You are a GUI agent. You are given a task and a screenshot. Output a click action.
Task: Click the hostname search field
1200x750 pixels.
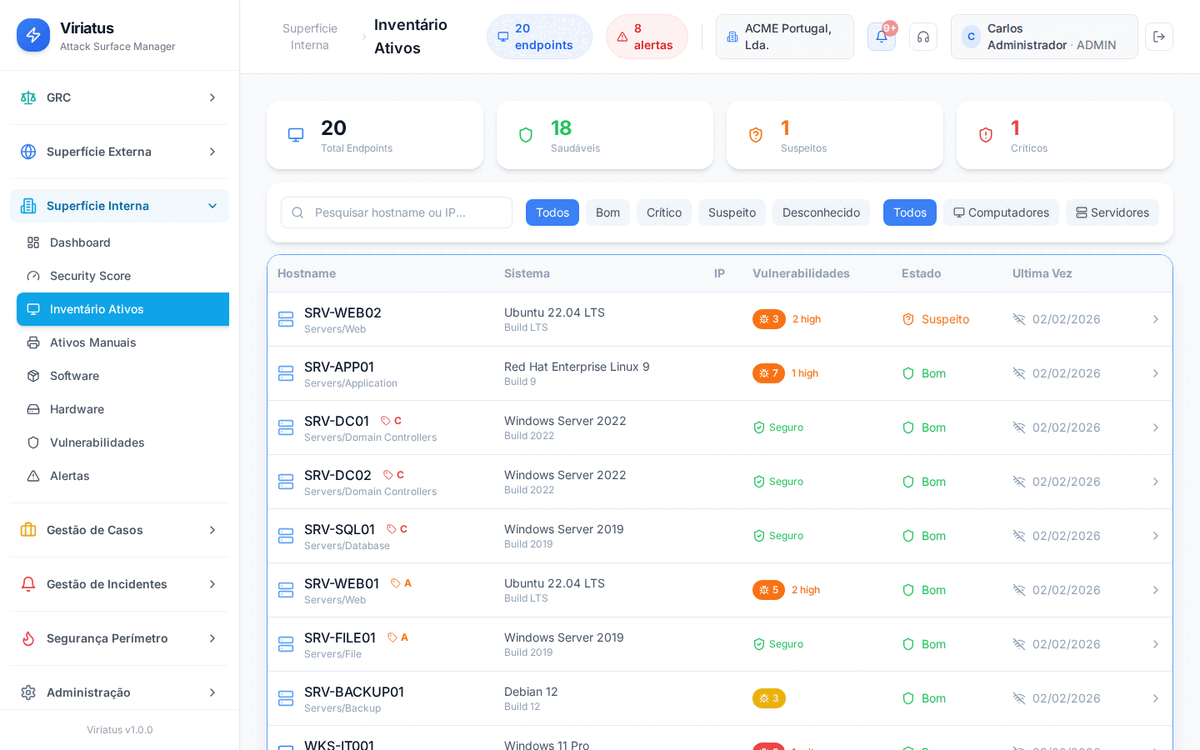coord(396,212)
